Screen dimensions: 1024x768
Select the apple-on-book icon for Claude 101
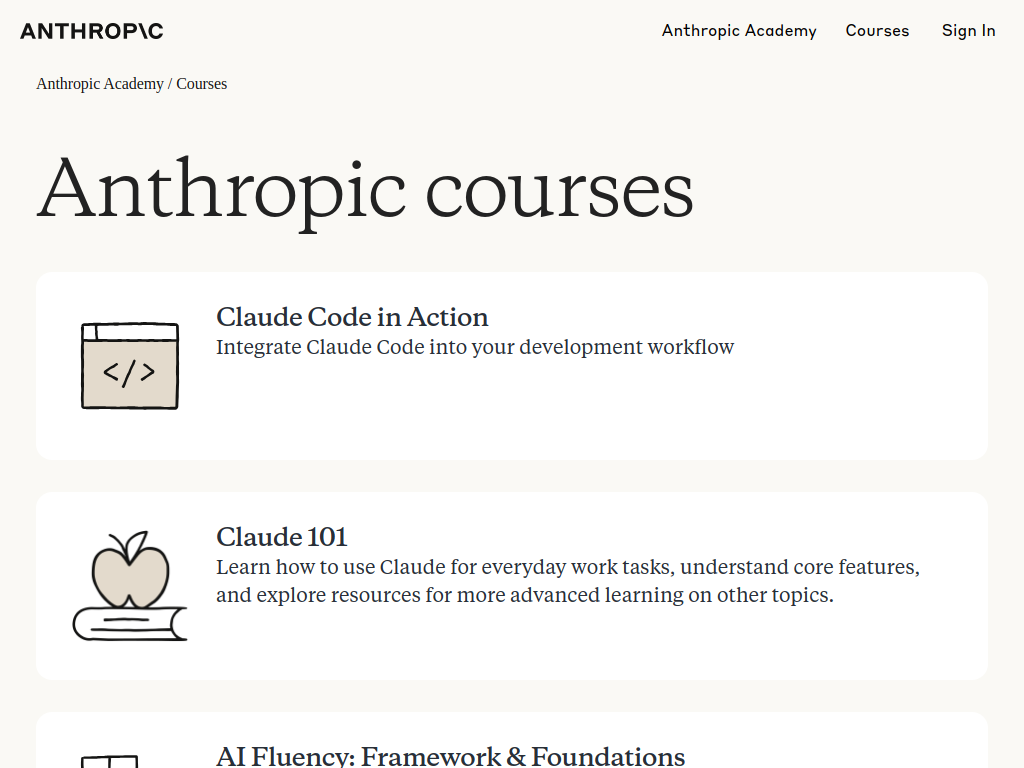[x=129, y=585]
